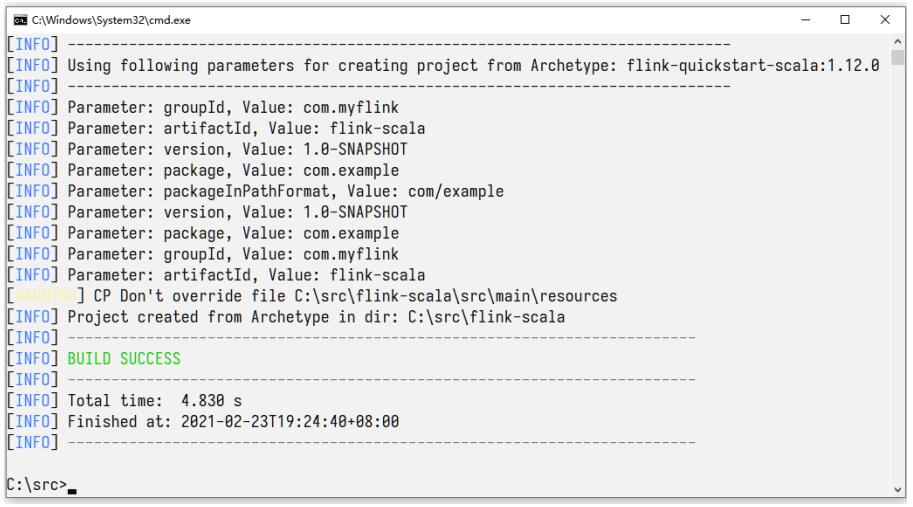Image resolution: width=913 pixels, height=507 pixels.
Task: Click the Finished at timestamp line
Action: [233, 423]
